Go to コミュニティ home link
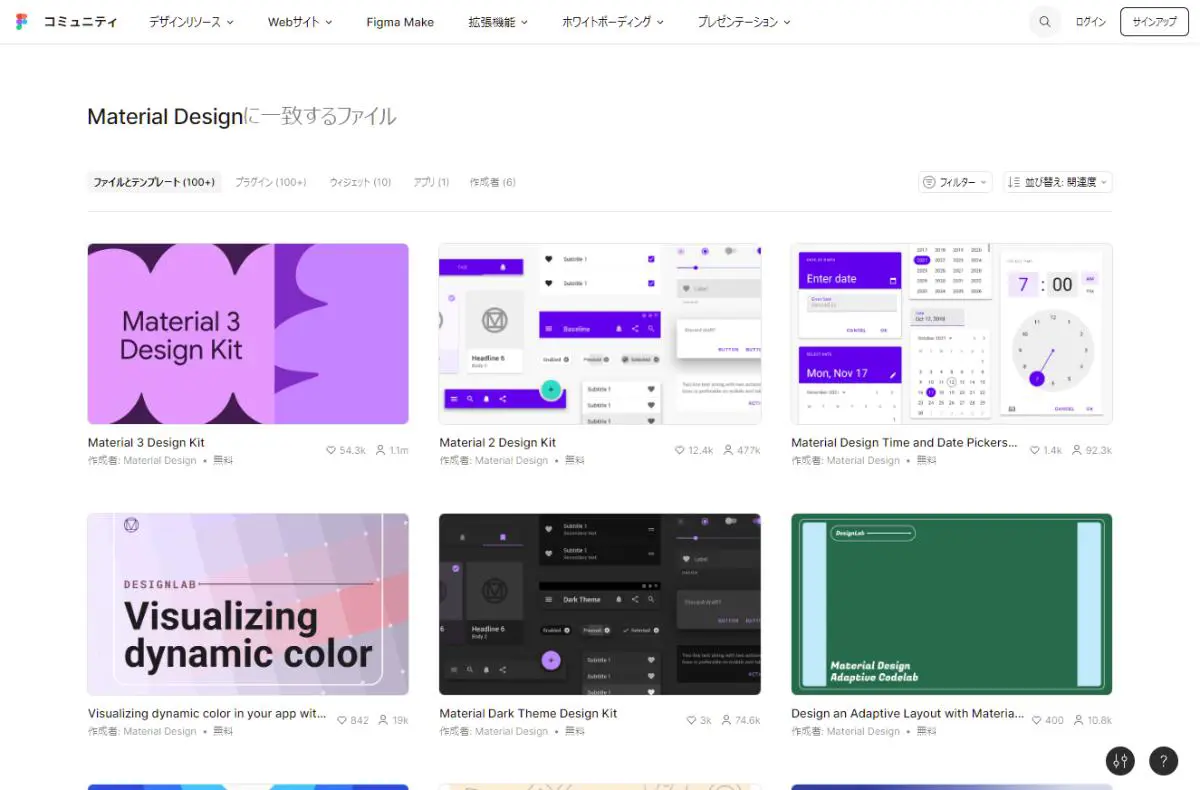 point(80,21)
